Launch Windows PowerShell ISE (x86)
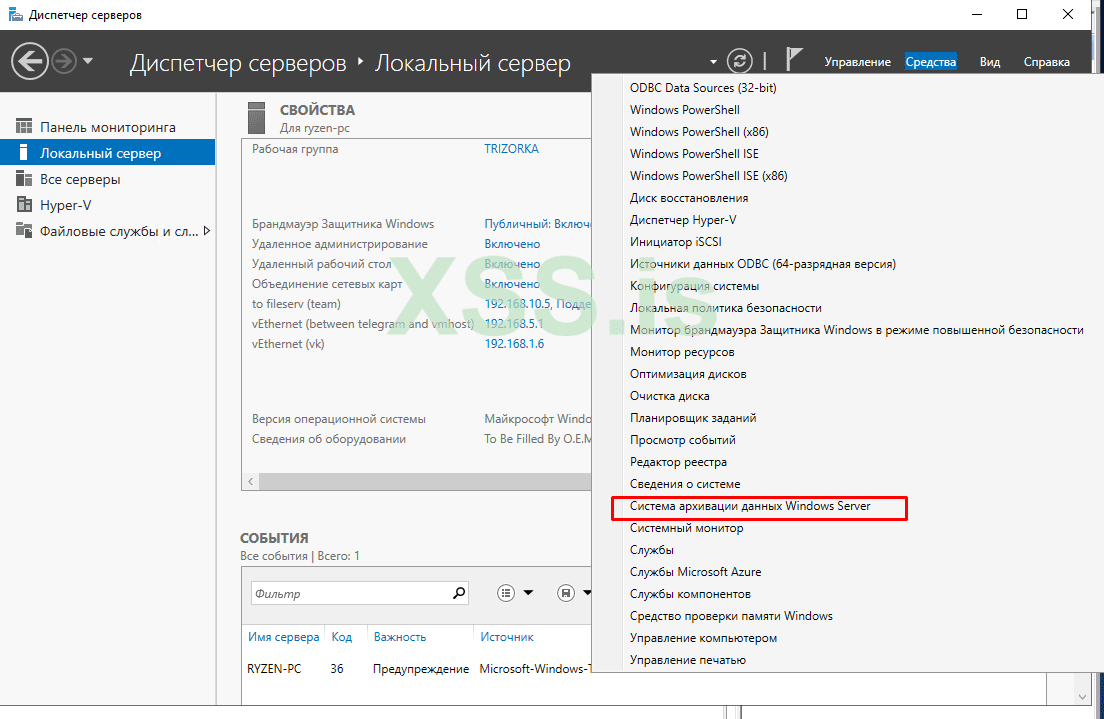The height and width of the screenshot is (719, 1104). click(x=708, y=176)
